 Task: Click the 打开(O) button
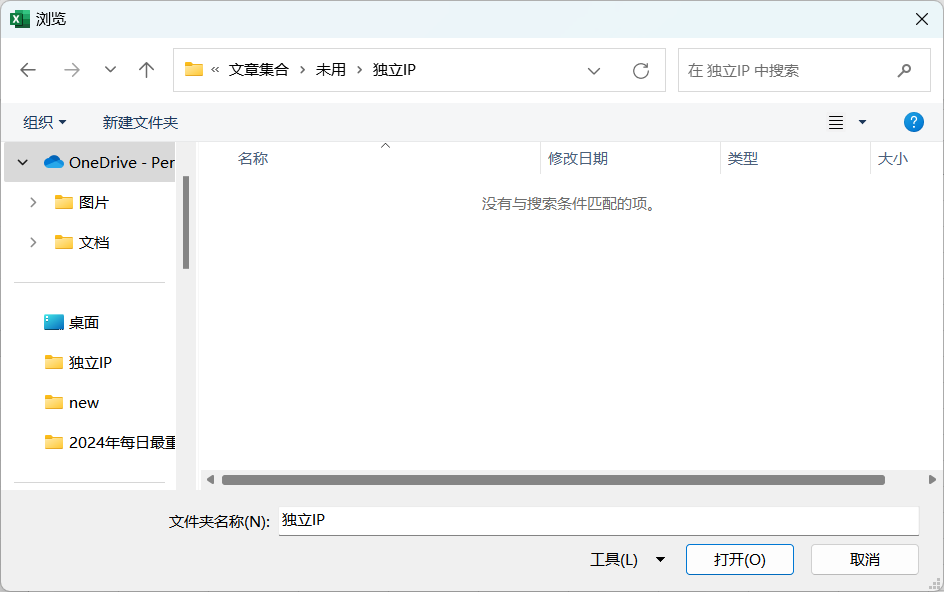click(739, 560)
